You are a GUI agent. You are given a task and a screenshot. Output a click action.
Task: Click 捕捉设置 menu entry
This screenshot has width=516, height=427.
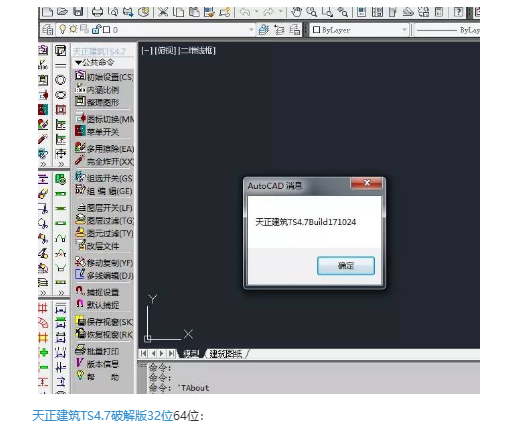pos(97,292)
